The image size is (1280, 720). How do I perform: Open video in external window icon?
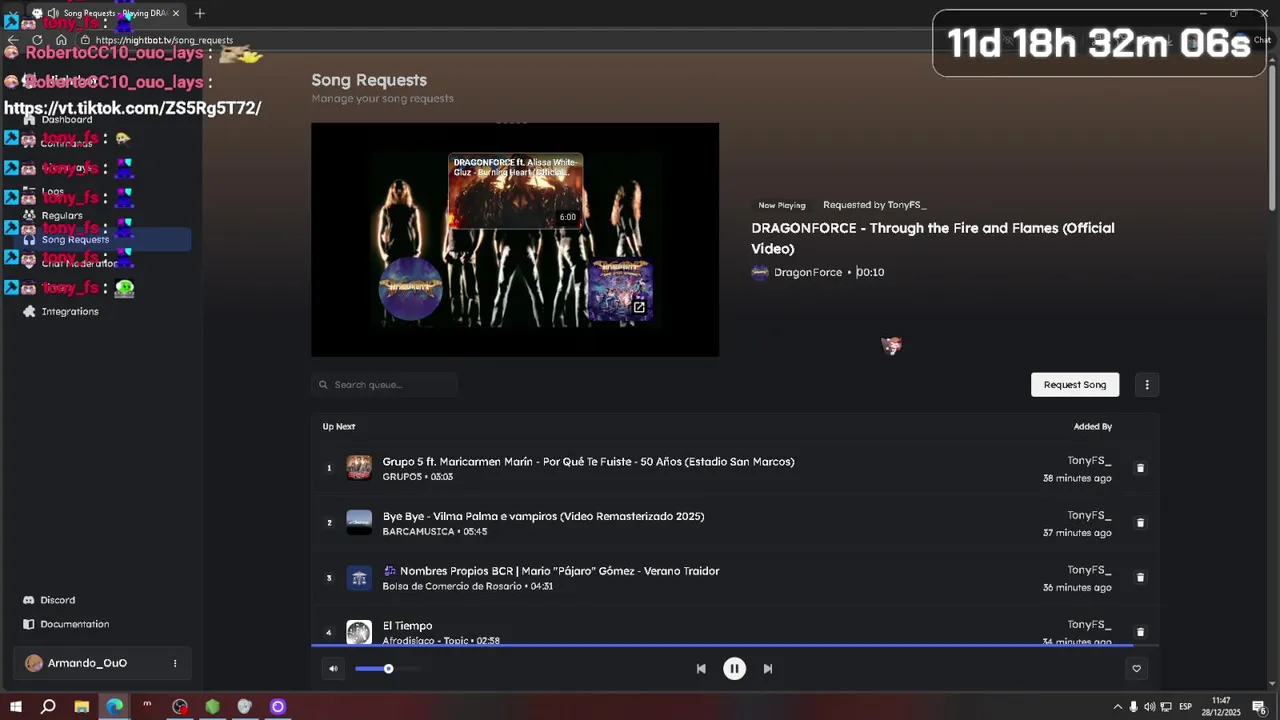(639, 307)
